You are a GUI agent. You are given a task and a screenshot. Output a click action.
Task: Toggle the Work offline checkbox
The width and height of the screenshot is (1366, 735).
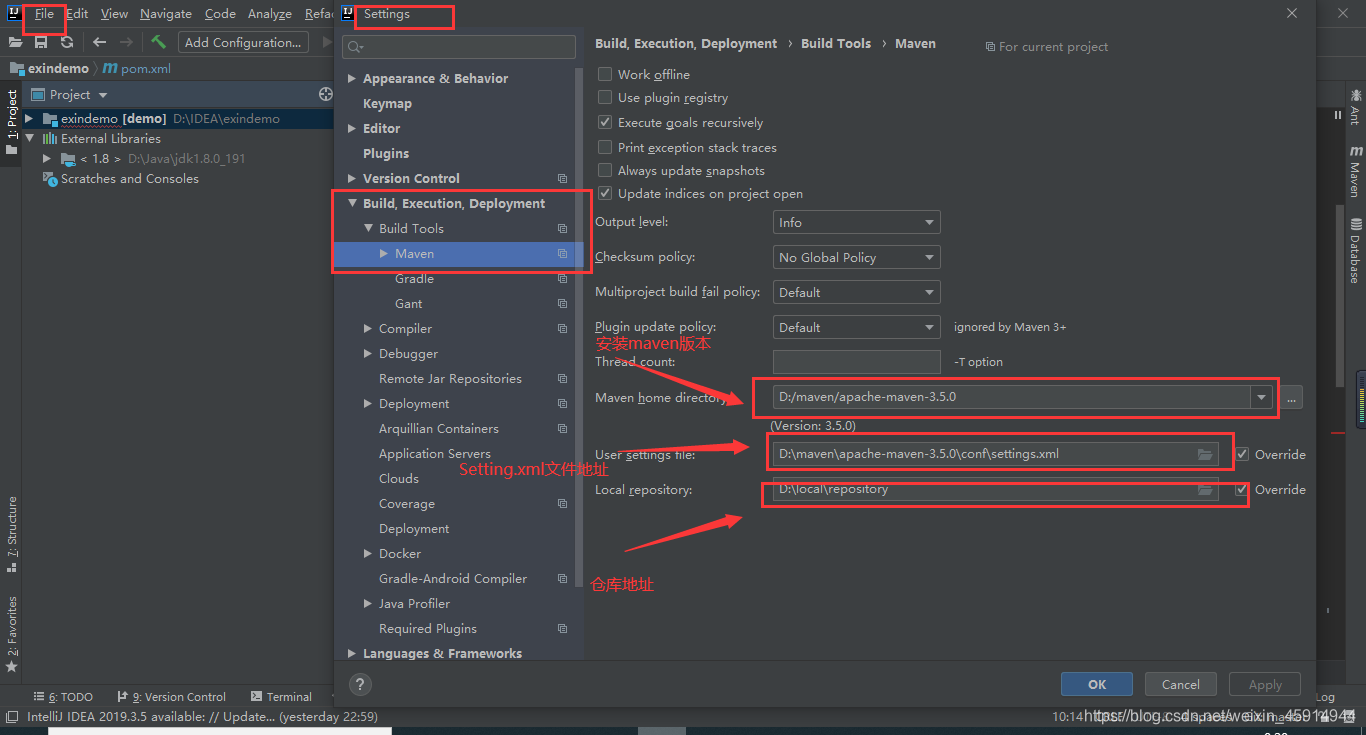(605, 74)
